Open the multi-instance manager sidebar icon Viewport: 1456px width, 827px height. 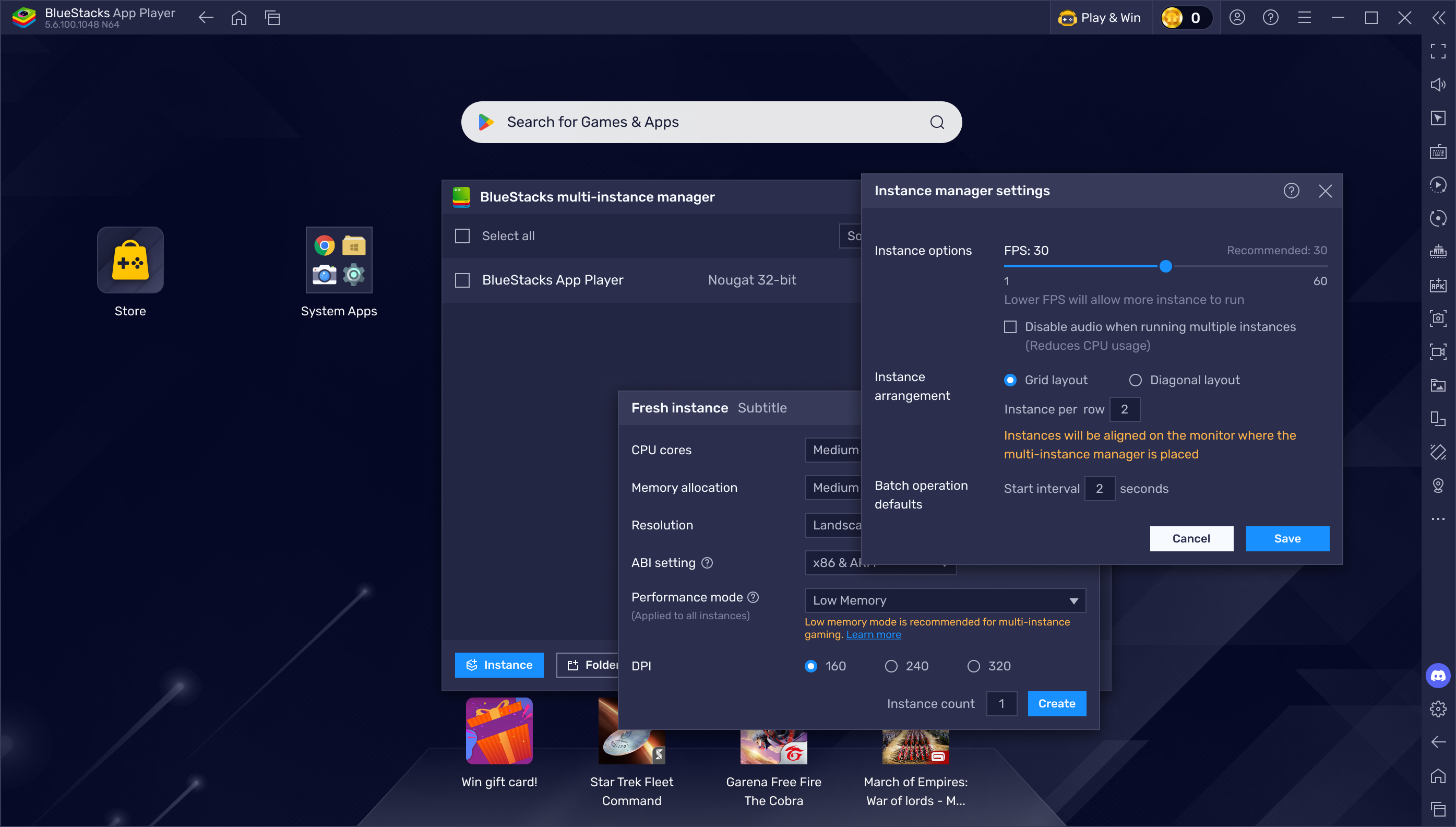(1438, 419)
